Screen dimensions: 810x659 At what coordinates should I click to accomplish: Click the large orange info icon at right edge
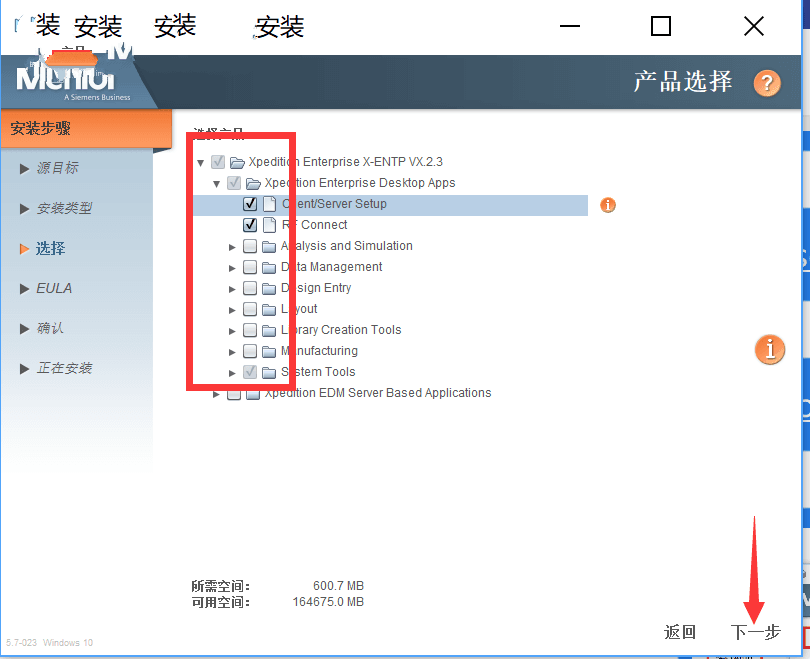point(770,349)
